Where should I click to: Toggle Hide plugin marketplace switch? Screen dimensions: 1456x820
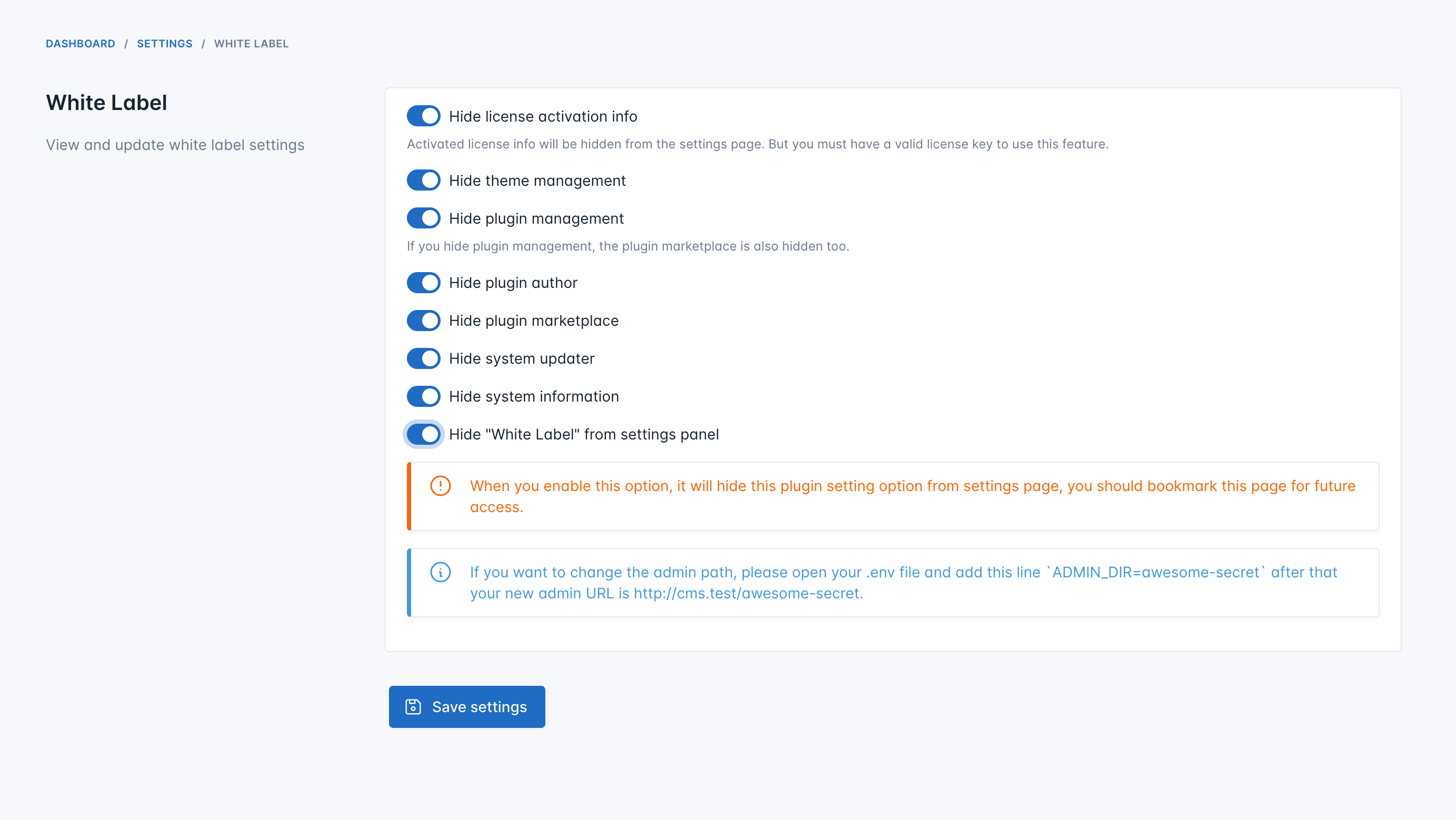point(423,321)
